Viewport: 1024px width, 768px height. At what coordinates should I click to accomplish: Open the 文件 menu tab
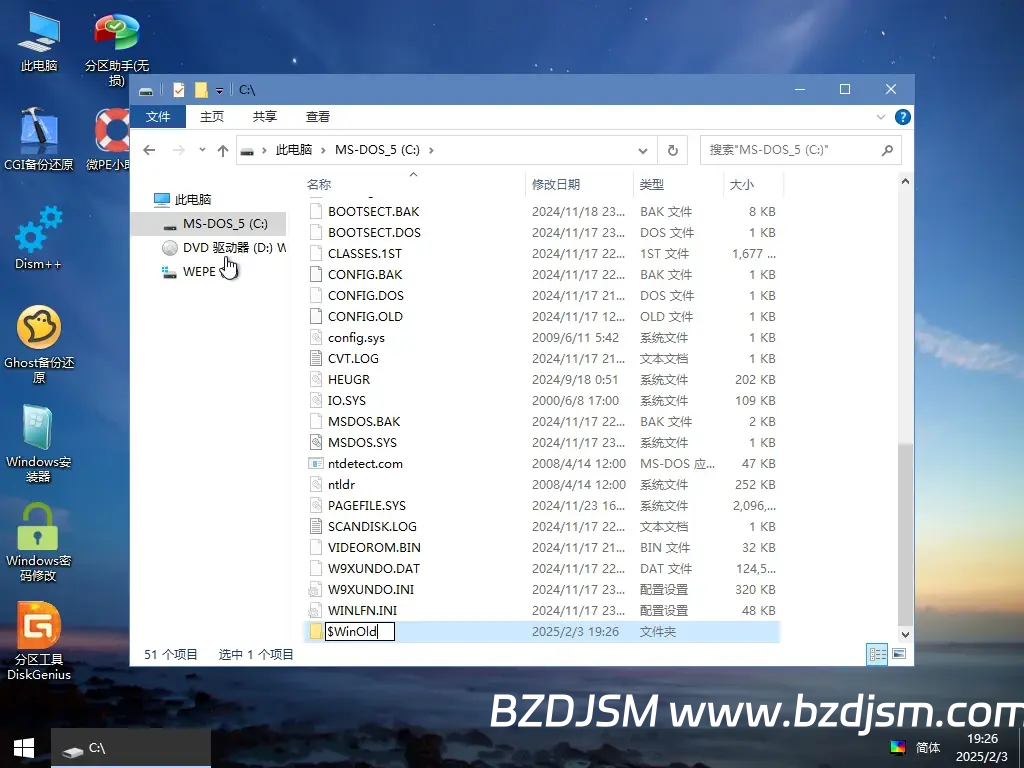[x=158, y=116]
